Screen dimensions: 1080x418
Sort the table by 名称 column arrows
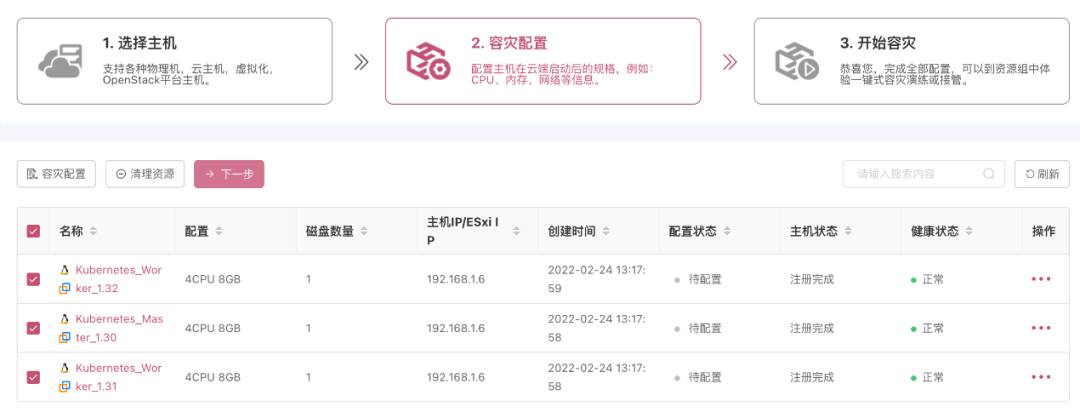(93, 231)
